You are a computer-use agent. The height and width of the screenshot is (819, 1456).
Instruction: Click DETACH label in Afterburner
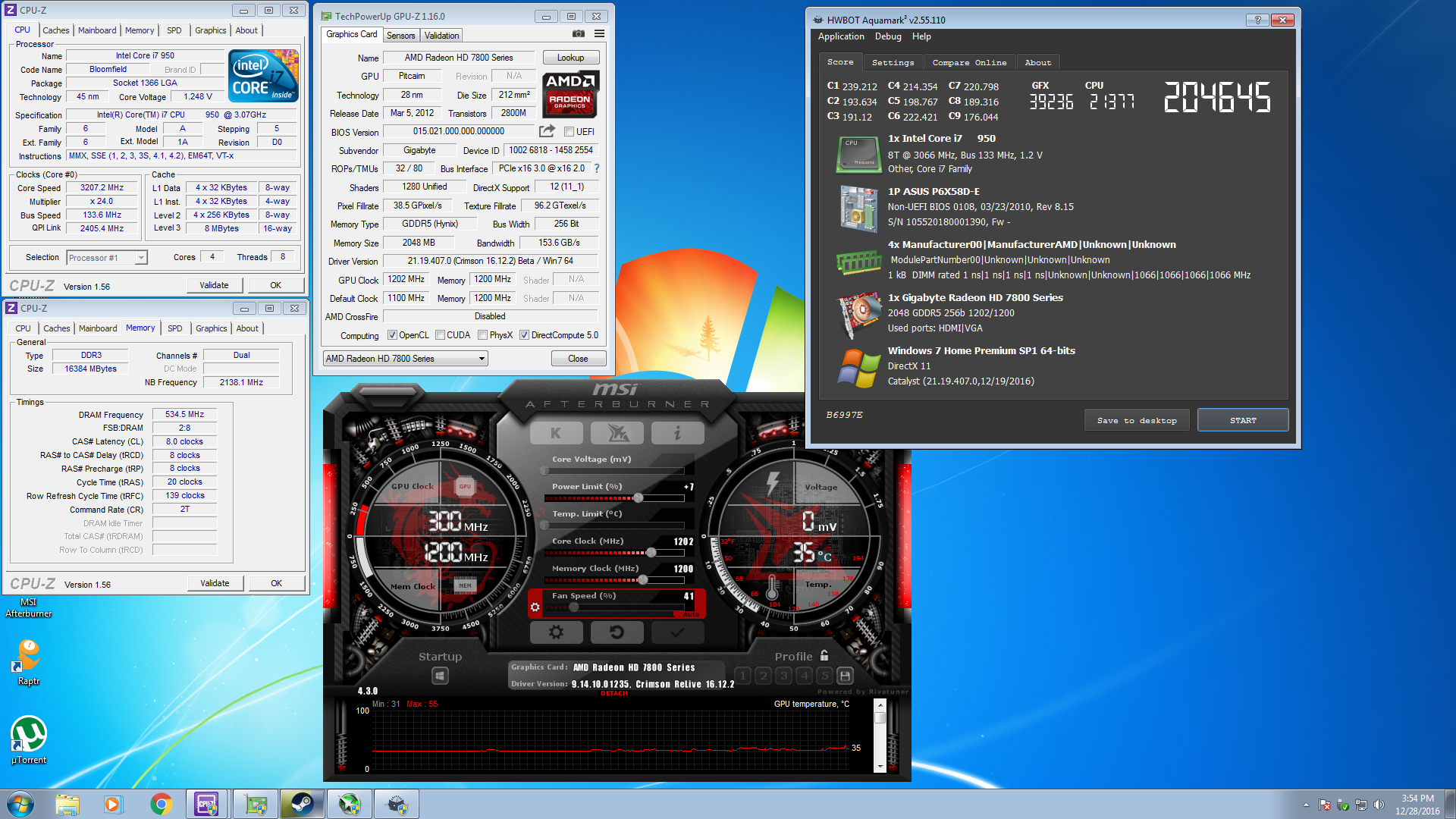coord(614,693)
